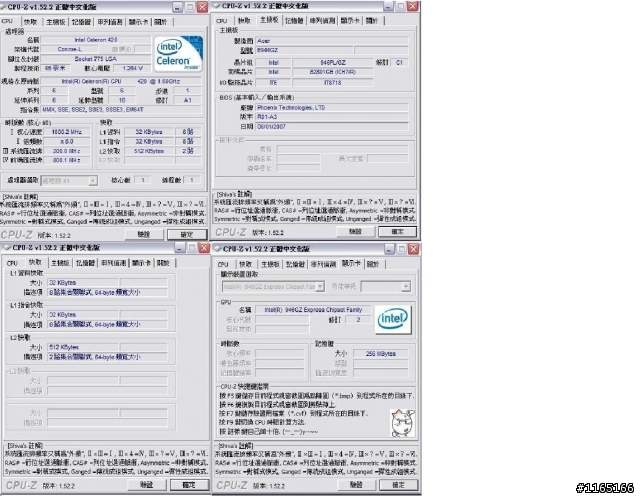Click the 800.1 MHz rated FSB value
Screen dimensions: 640x496
tap(67, 160)
